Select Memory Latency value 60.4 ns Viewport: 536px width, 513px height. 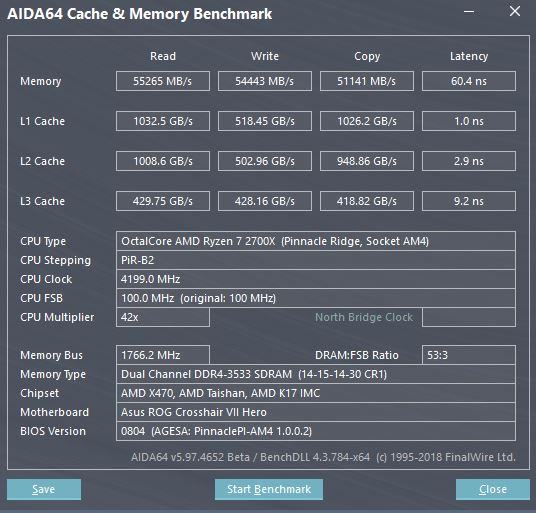click(469, 81)
